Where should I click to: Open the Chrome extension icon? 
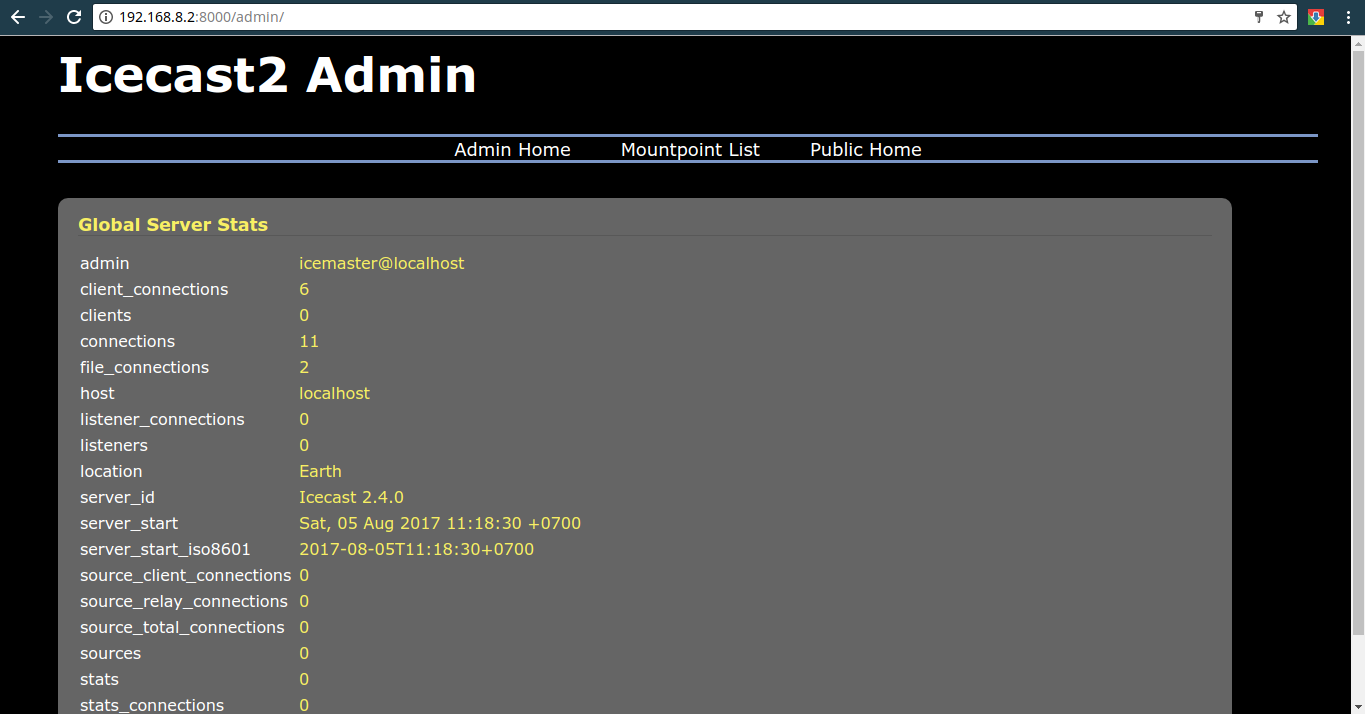pyautogui.click(x=1316, y=17)
